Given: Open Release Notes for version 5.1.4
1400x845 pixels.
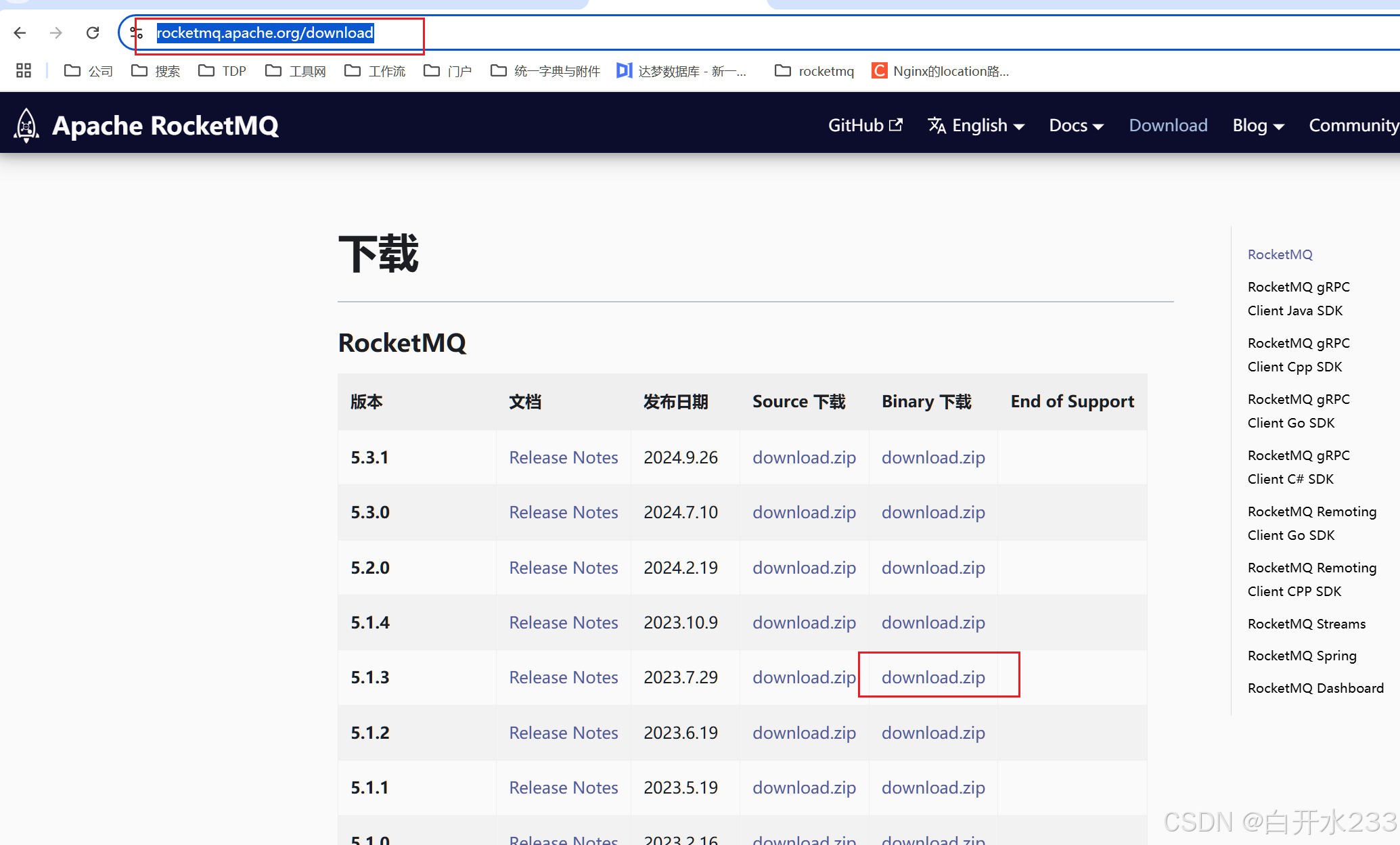Looking at the screenshot, I should pyautogui.click(x=564, y=622).
